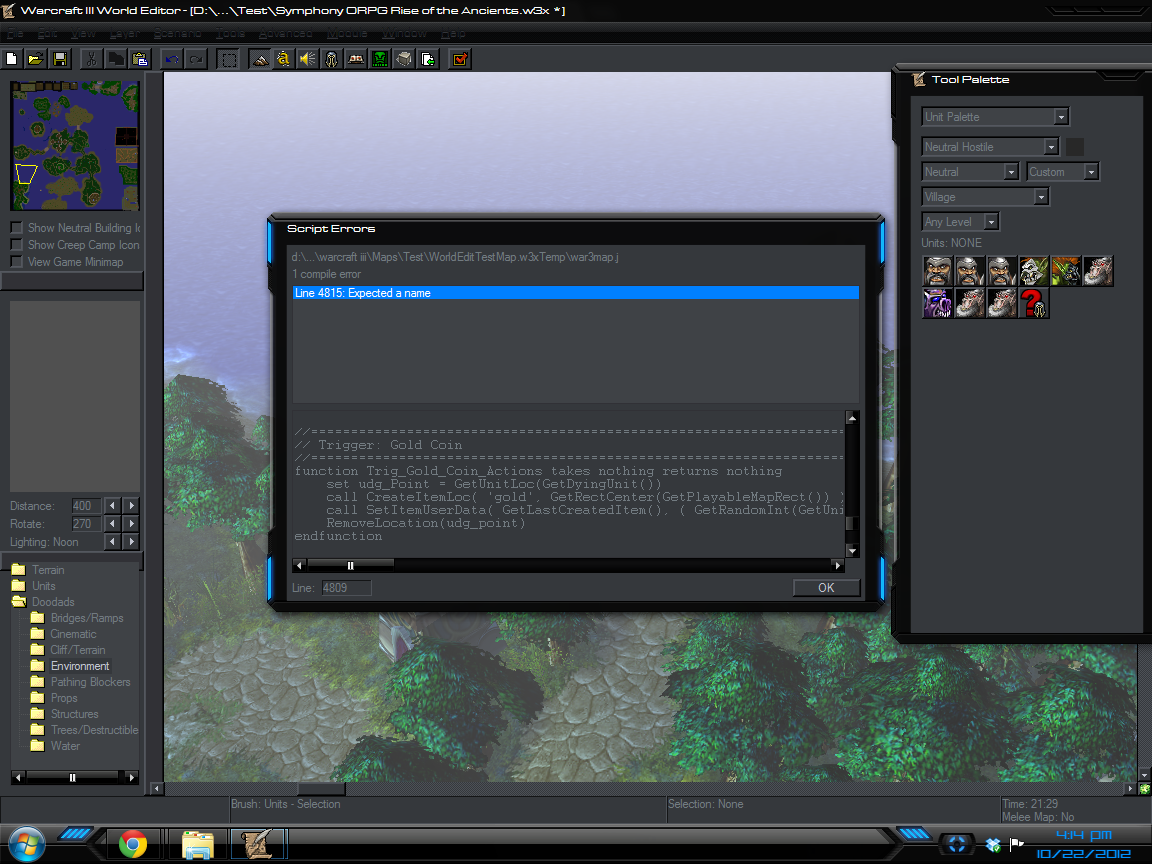This screenshot has height=864, width=1152.
Task: Click the Paste clipboard icon
Action: tap(140, 59)
